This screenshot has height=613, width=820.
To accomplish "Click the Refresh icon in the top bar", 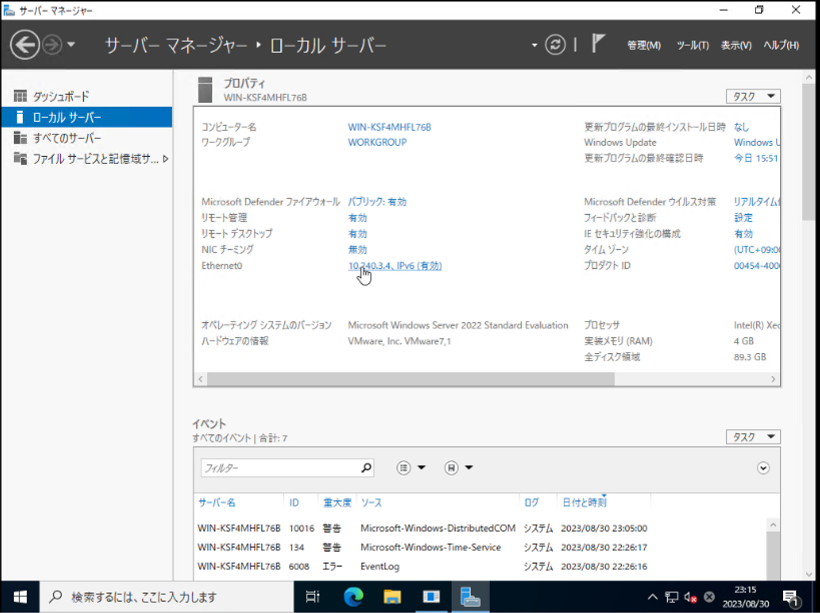I will (x=556, y=44).
